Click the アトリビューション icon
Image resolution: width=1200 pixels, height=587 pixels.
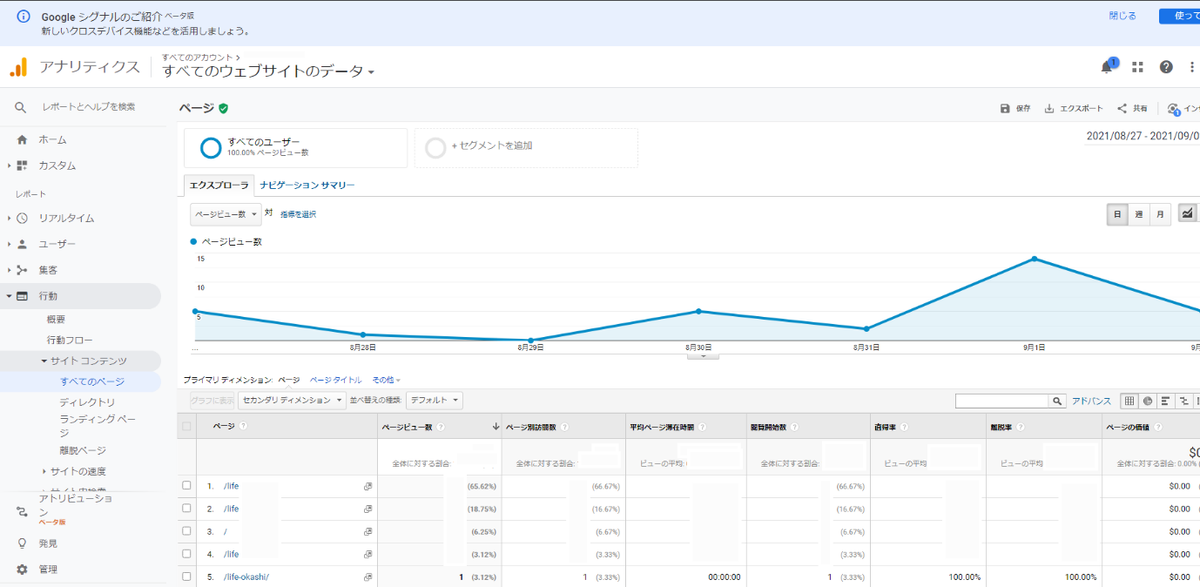pos(22,512)
